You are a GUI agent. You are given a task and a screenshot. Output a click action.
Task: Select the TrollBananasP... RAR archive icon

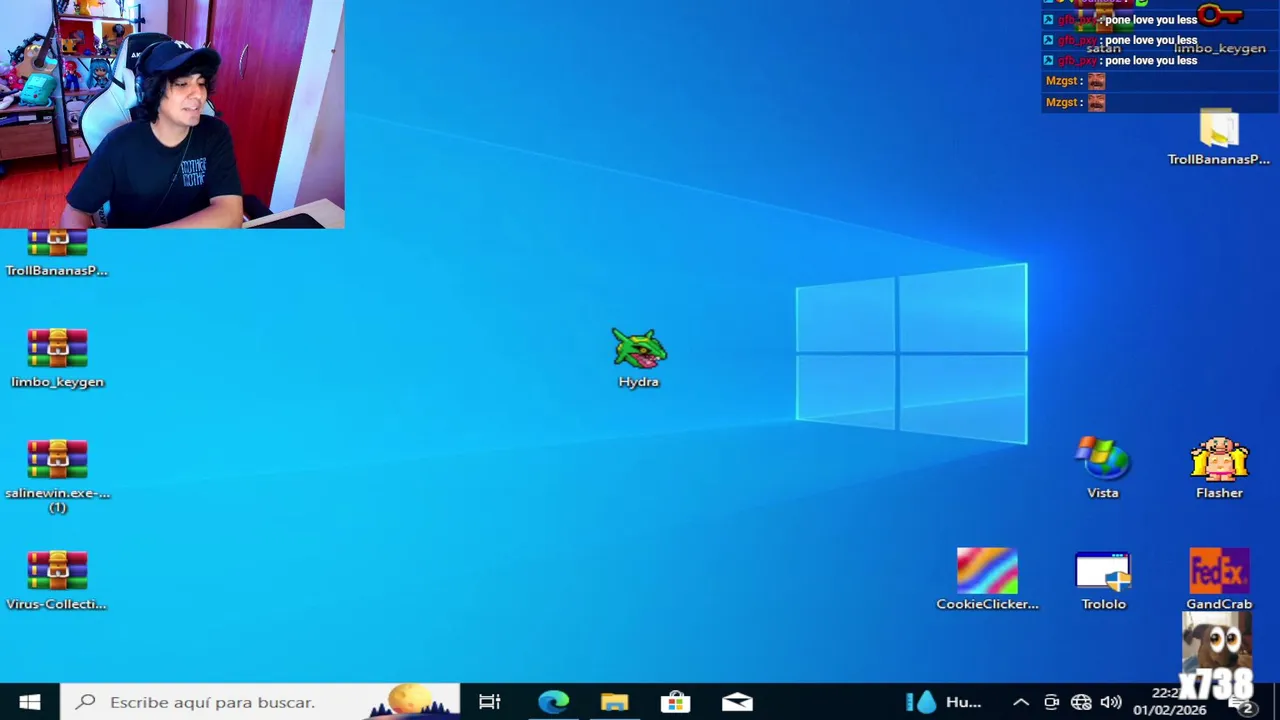pos(57,253)
